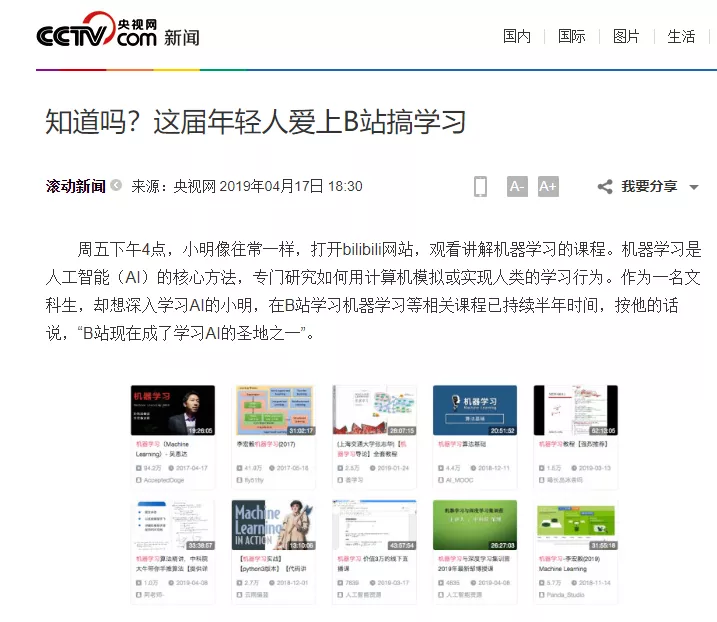This screenshot has height=622, width=717.
Task: Click the date 2019年04月17日 18:30
Action: 291,186
